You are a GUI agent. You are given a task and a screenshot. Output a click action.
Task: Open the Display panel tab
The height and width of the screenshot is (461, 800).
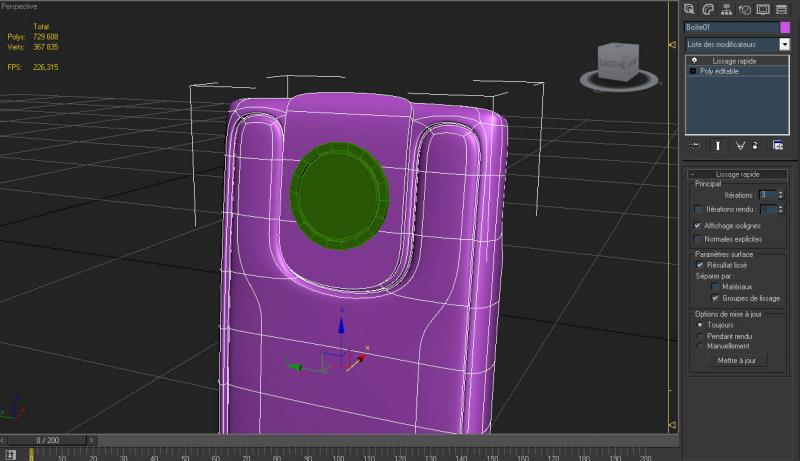click(x=763, y=9)
